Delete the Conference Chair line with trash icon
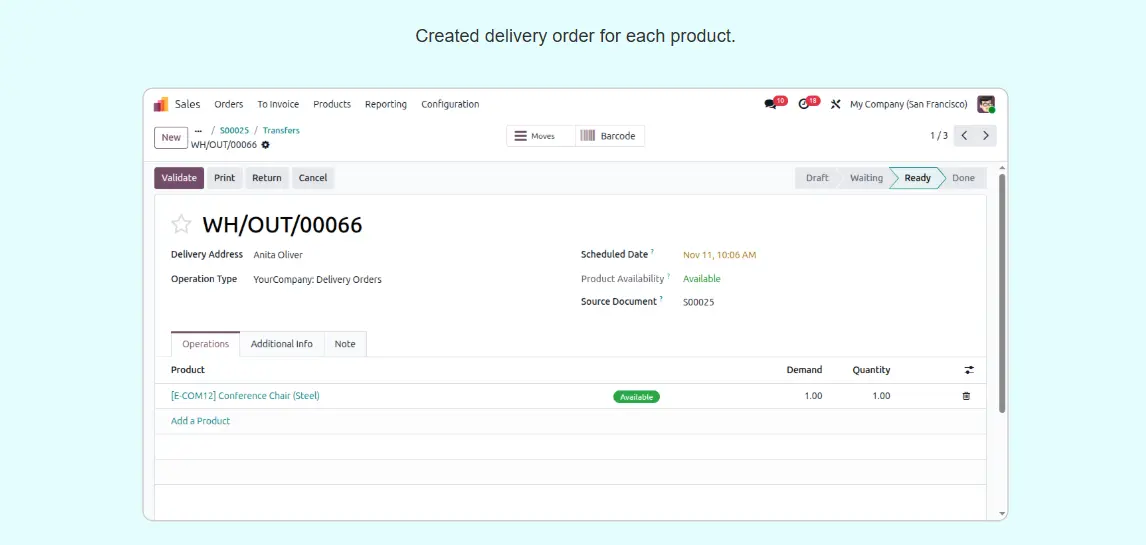The image size is (1146, 545). (x=966, y=396)
